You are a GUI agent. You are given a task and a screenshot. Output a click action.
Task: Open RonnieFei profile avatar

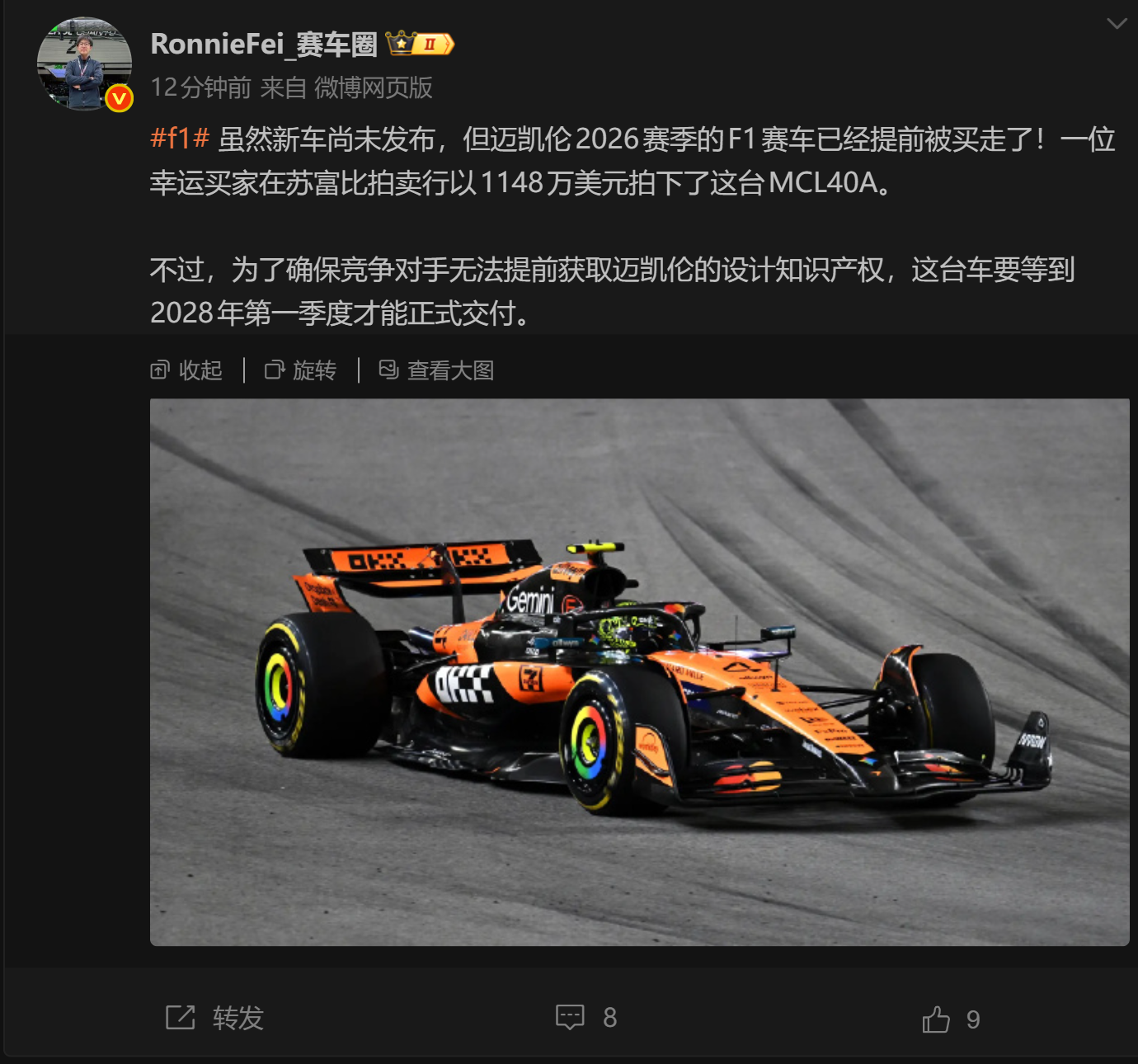click(84, 64)
